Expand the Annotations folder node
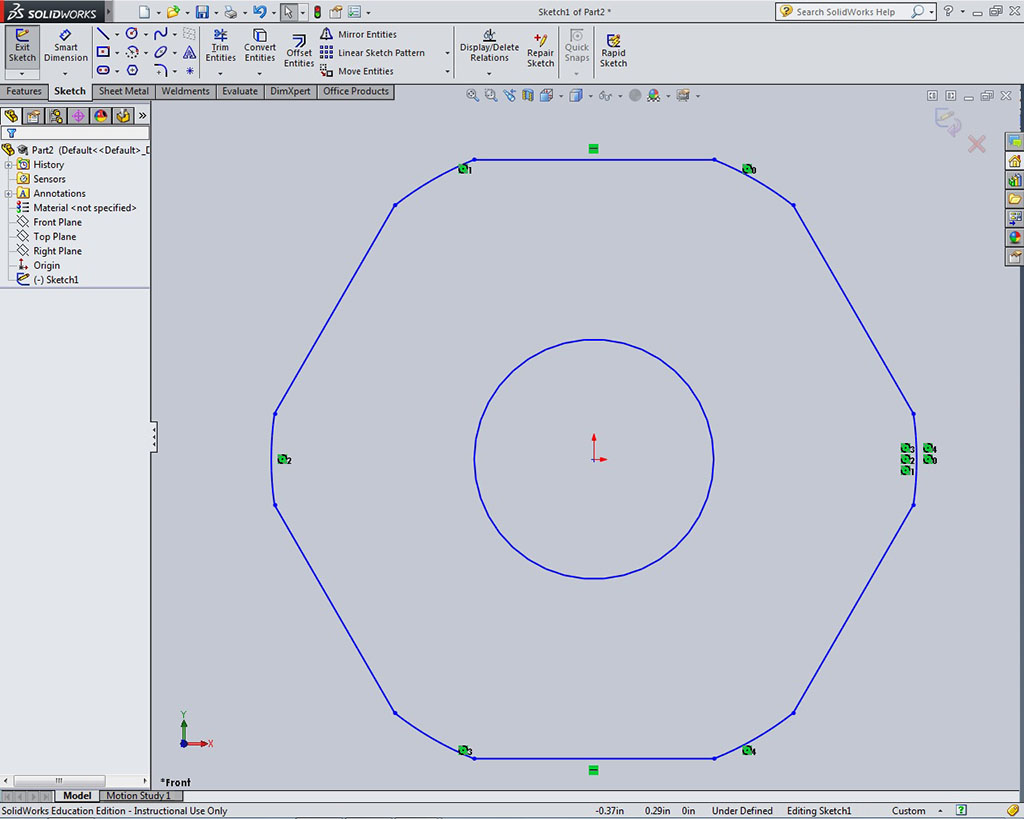The height and width of the screenshot is (819, 1024). click(9, 194)
